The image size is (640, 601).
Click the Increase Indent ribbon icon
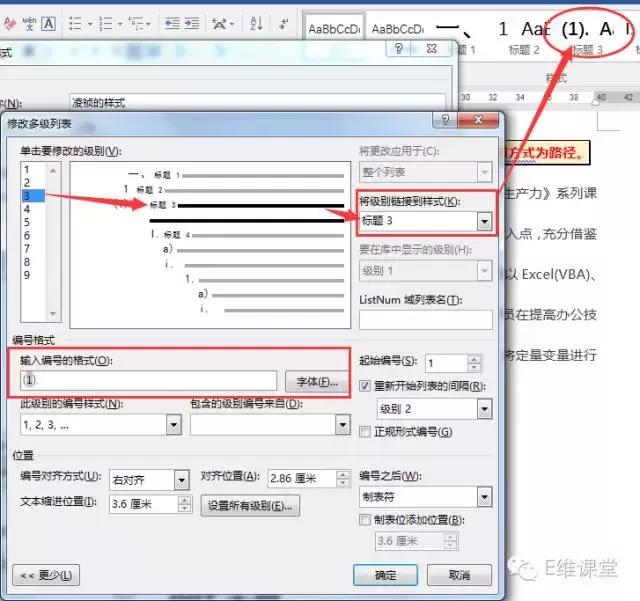[191, 24]
